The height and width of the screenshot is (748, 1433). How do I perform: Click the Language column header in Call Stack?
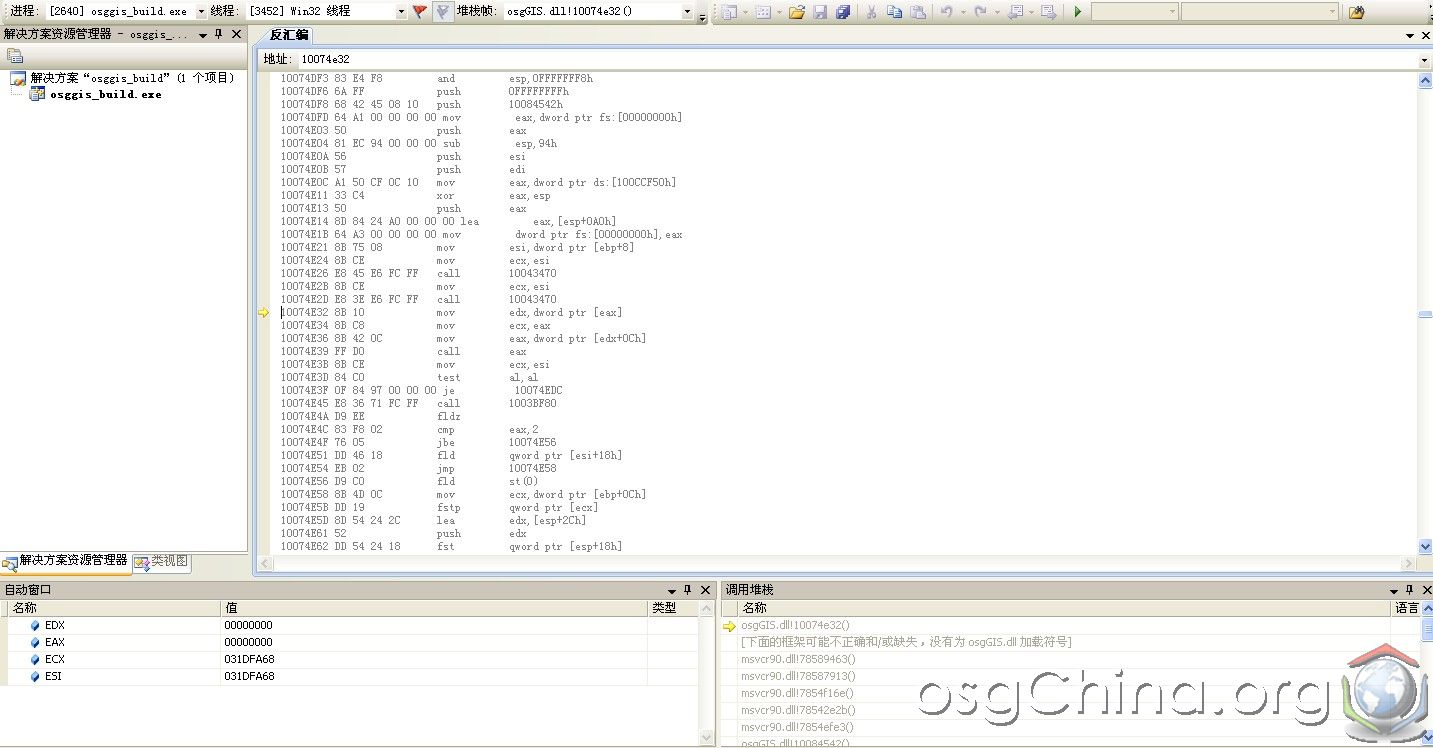1406,608
